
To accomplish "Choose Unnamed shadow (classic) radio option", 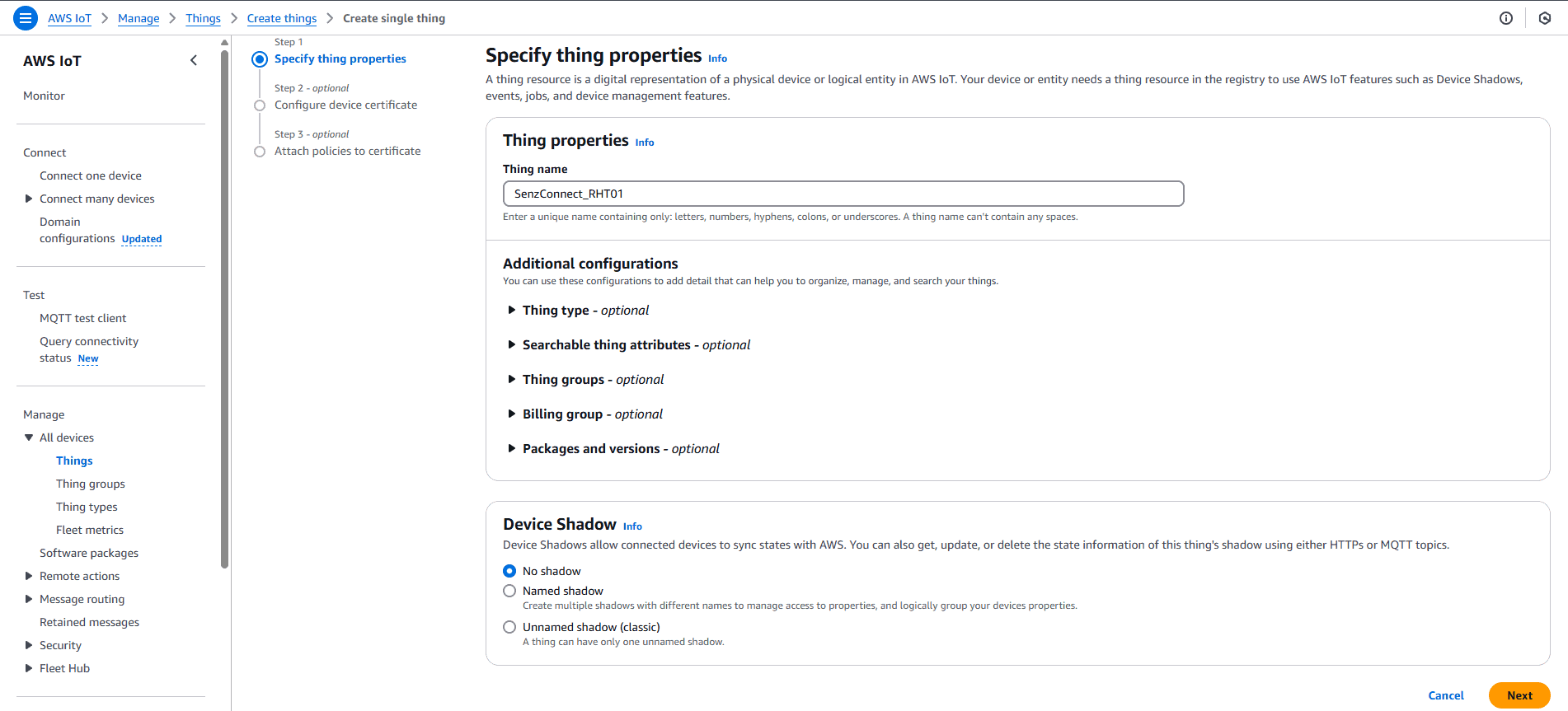I will click(x=509, y=627).
